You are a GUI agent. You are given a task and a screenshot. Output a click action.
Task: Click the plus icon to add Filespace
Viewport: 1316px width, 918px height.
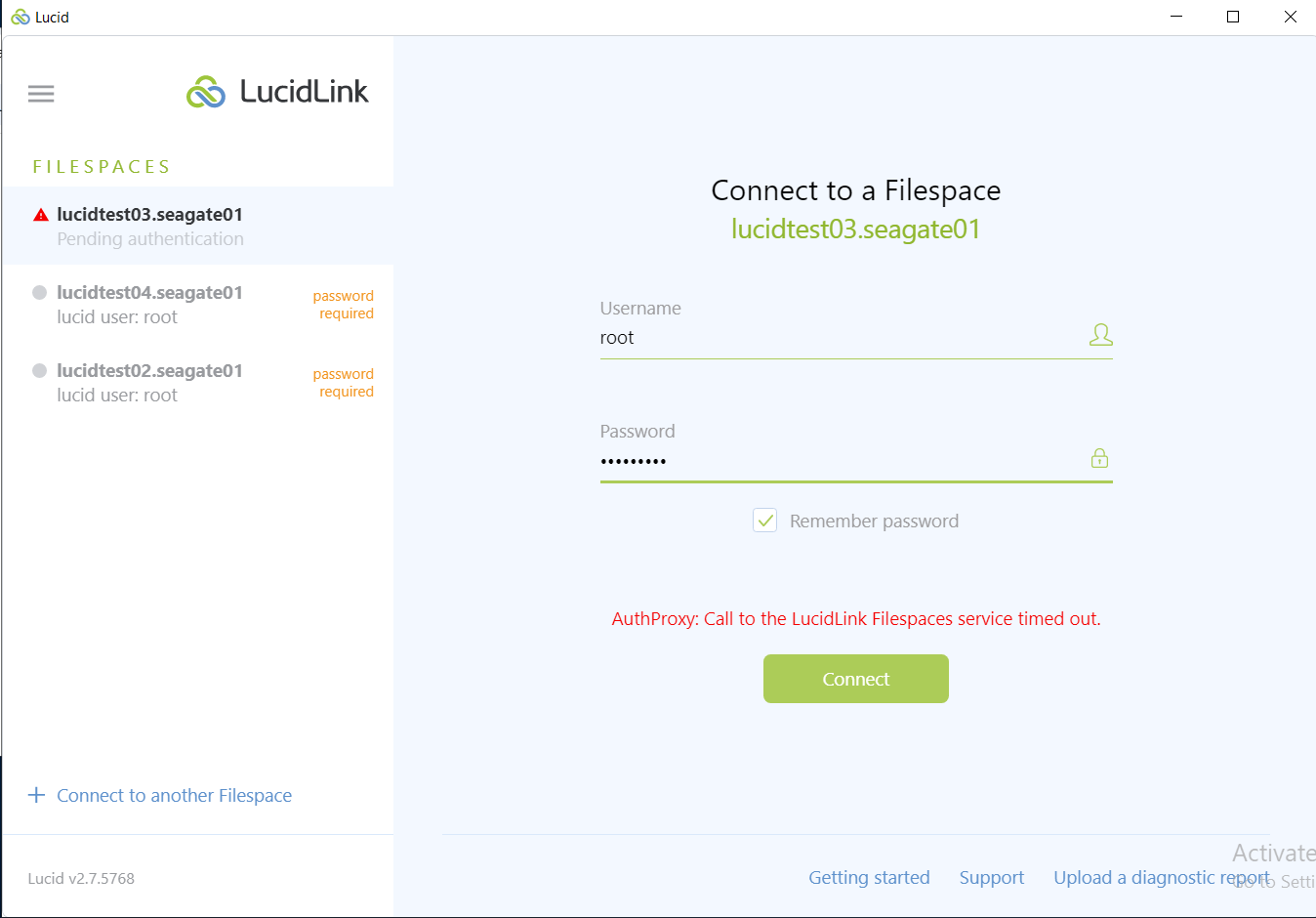tap(37, 795)
